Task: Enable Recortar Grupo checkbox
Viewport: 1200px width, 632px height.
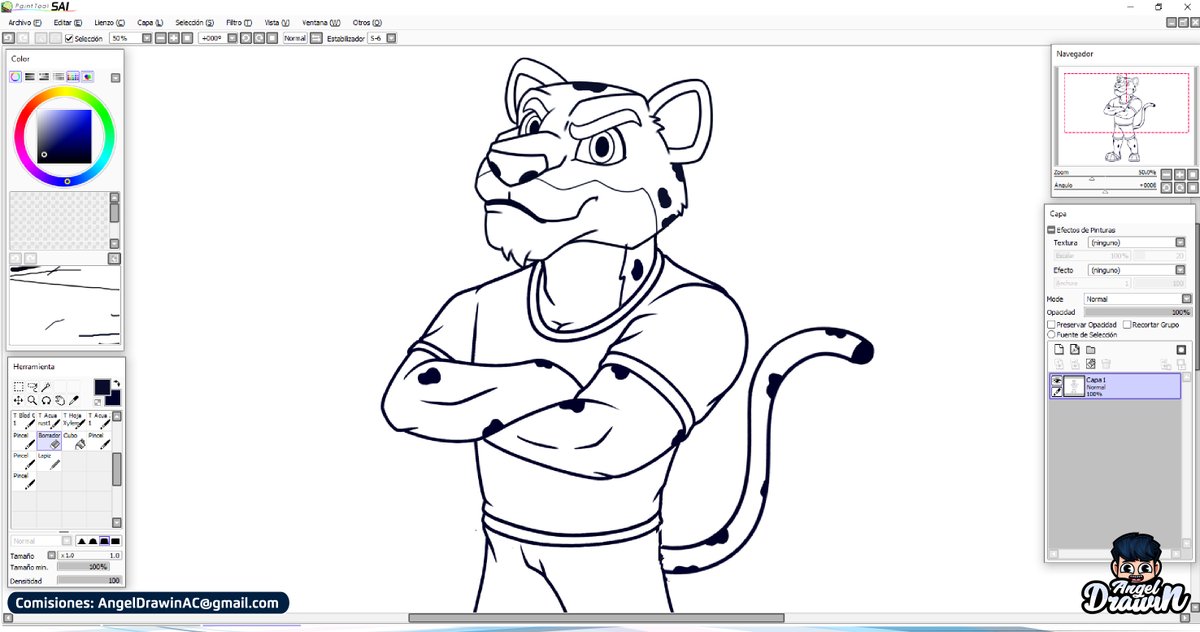Action: pyautogui.click(x=1127, y=325)
